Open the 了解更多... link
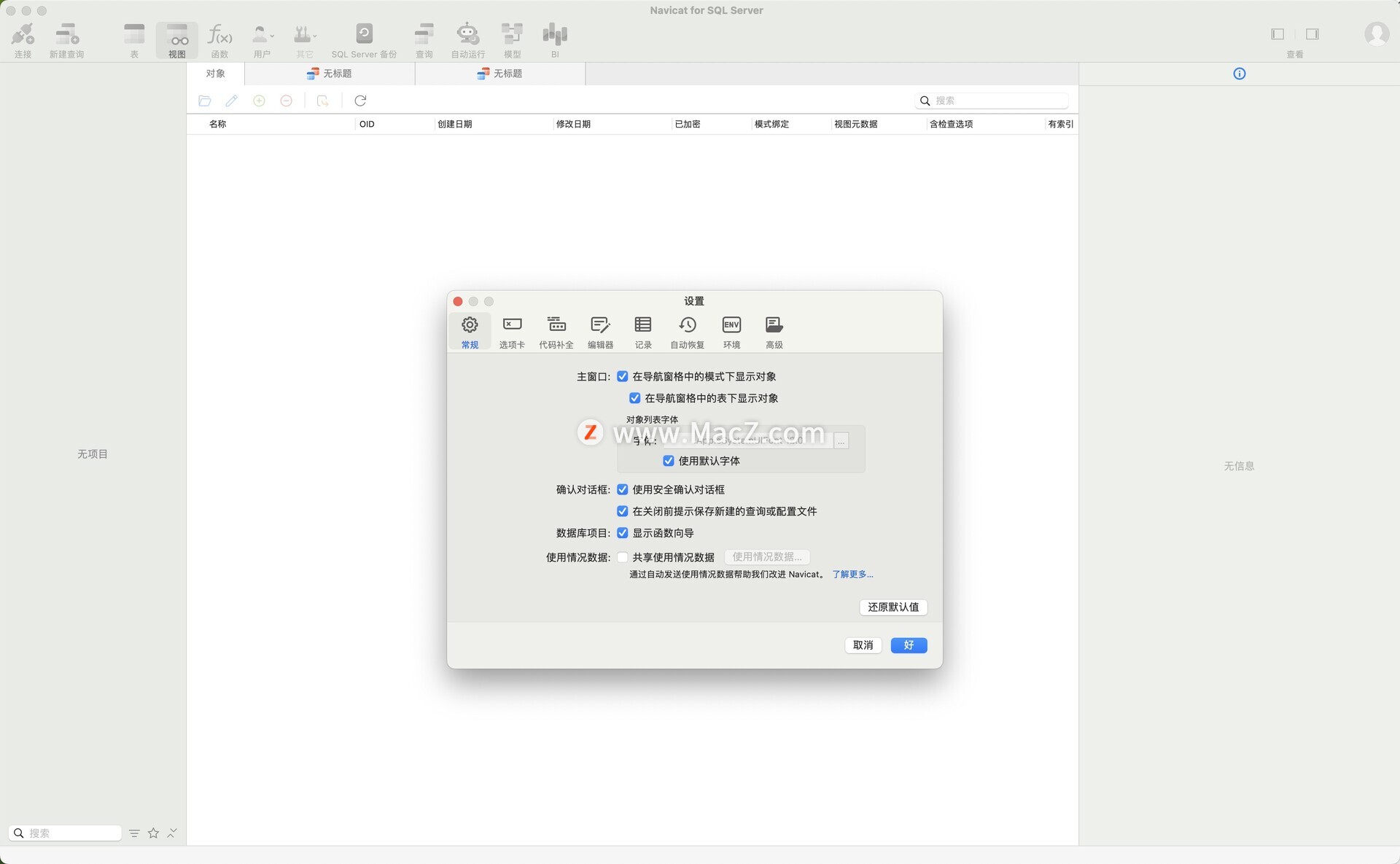Image resolution: width=1400 pixels, height=864 pixels. pyautogui.click(x=852, y=575)
